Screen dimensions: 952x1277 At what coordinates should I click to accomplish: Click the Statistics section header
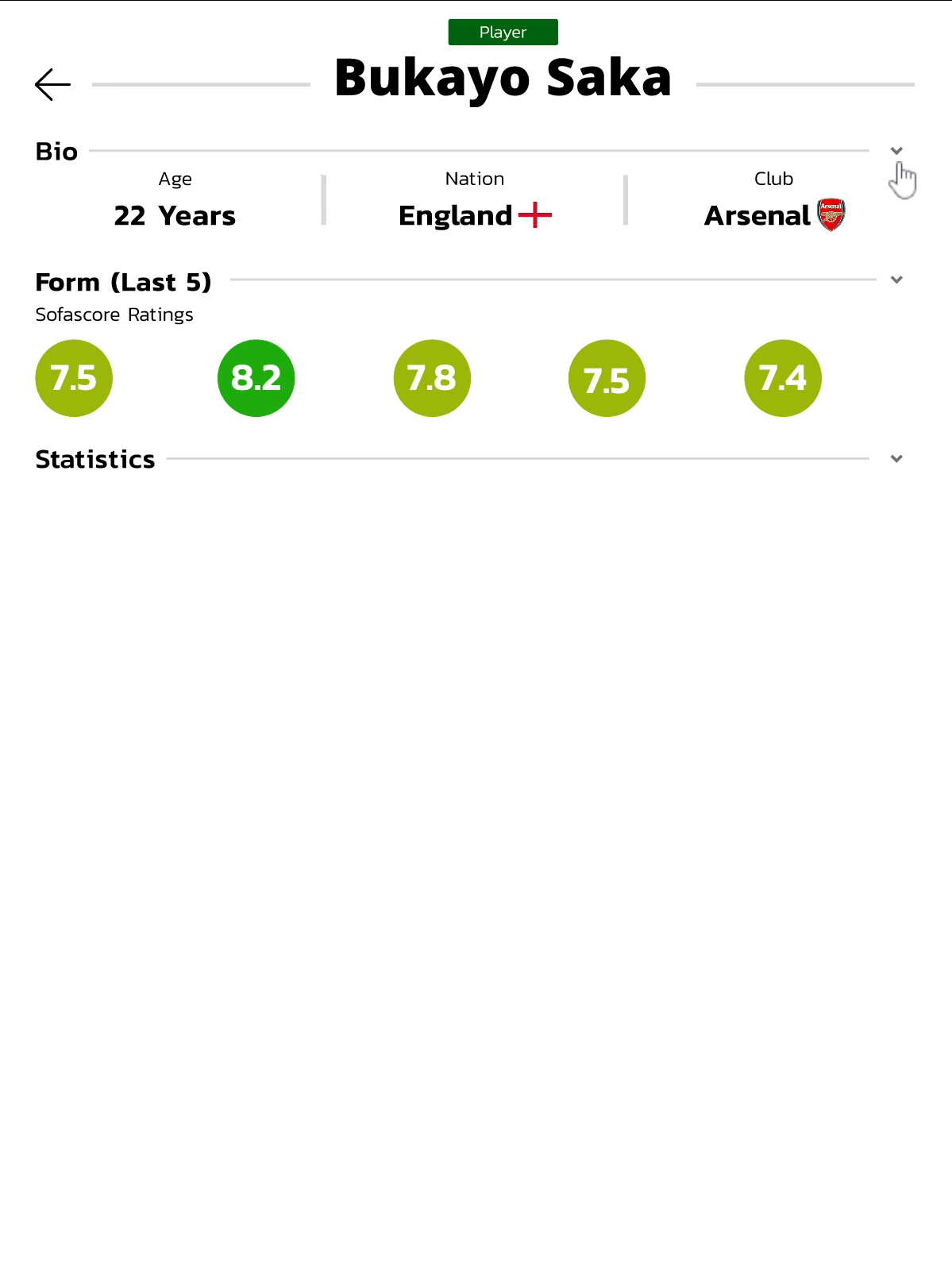click(95, 459)
